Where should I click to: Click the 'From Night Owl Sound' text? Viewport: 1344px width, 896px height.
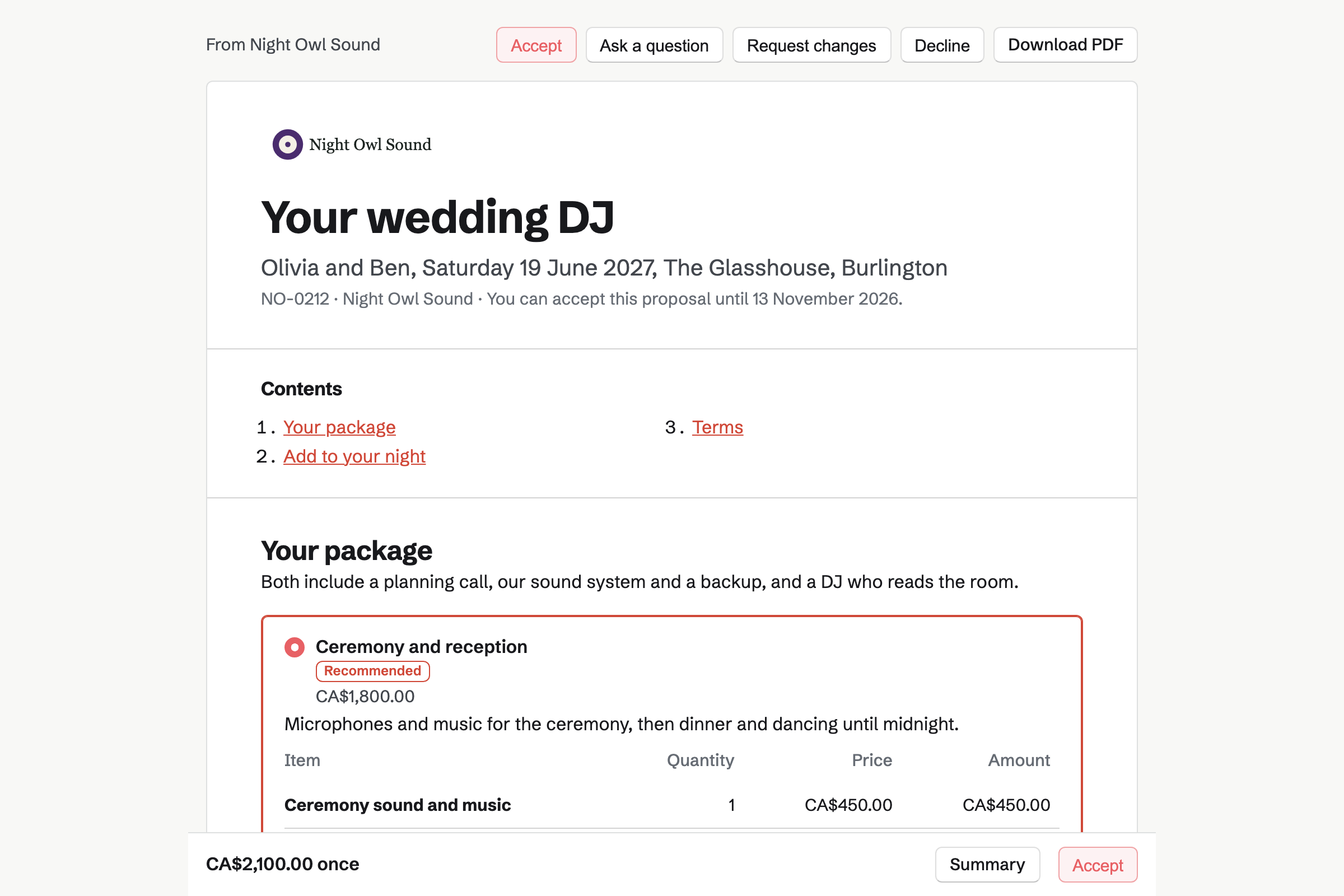point(292,45)
